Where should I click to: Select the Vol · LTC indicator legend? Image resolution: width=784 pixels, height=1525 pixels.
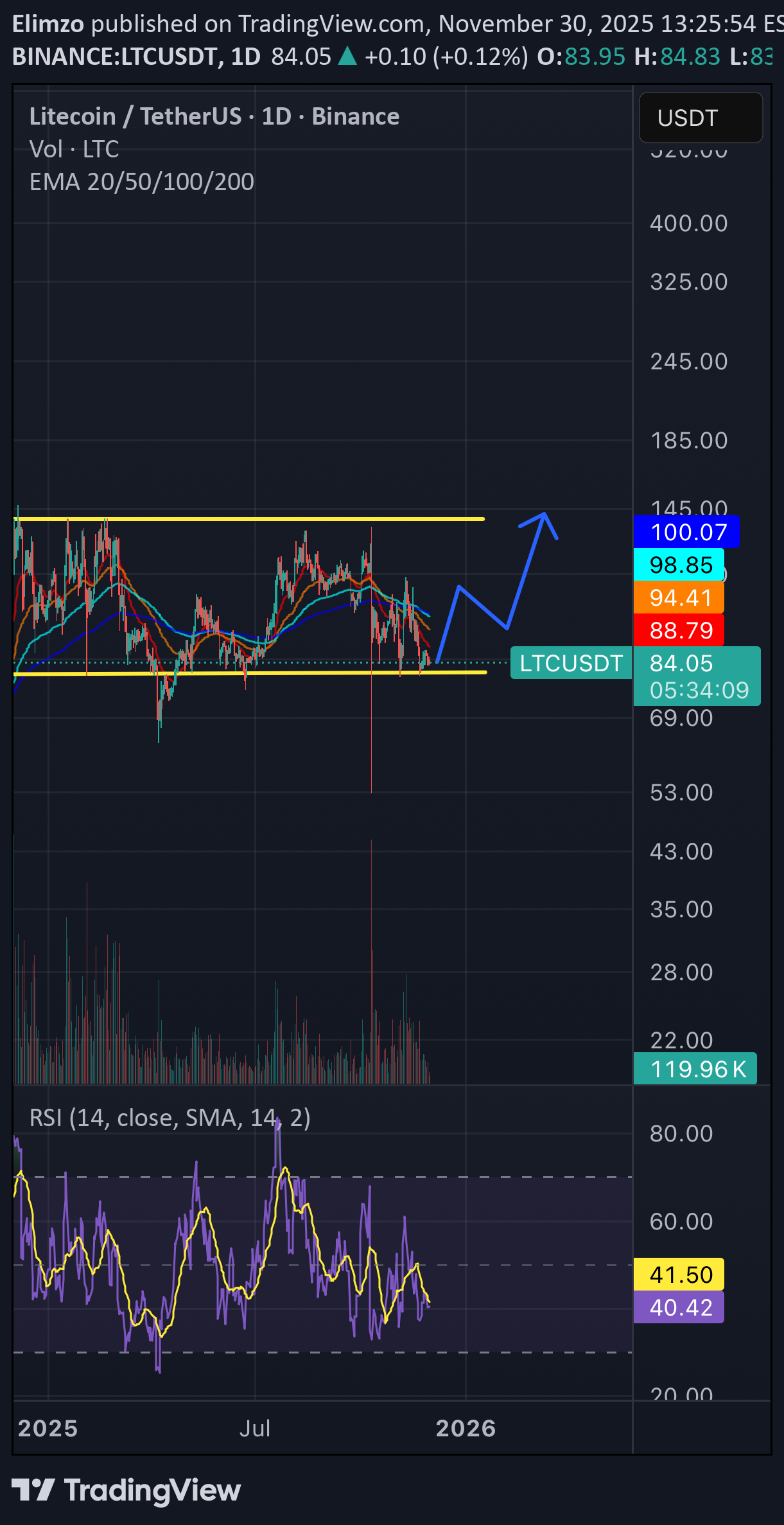[x=74, y=149]
